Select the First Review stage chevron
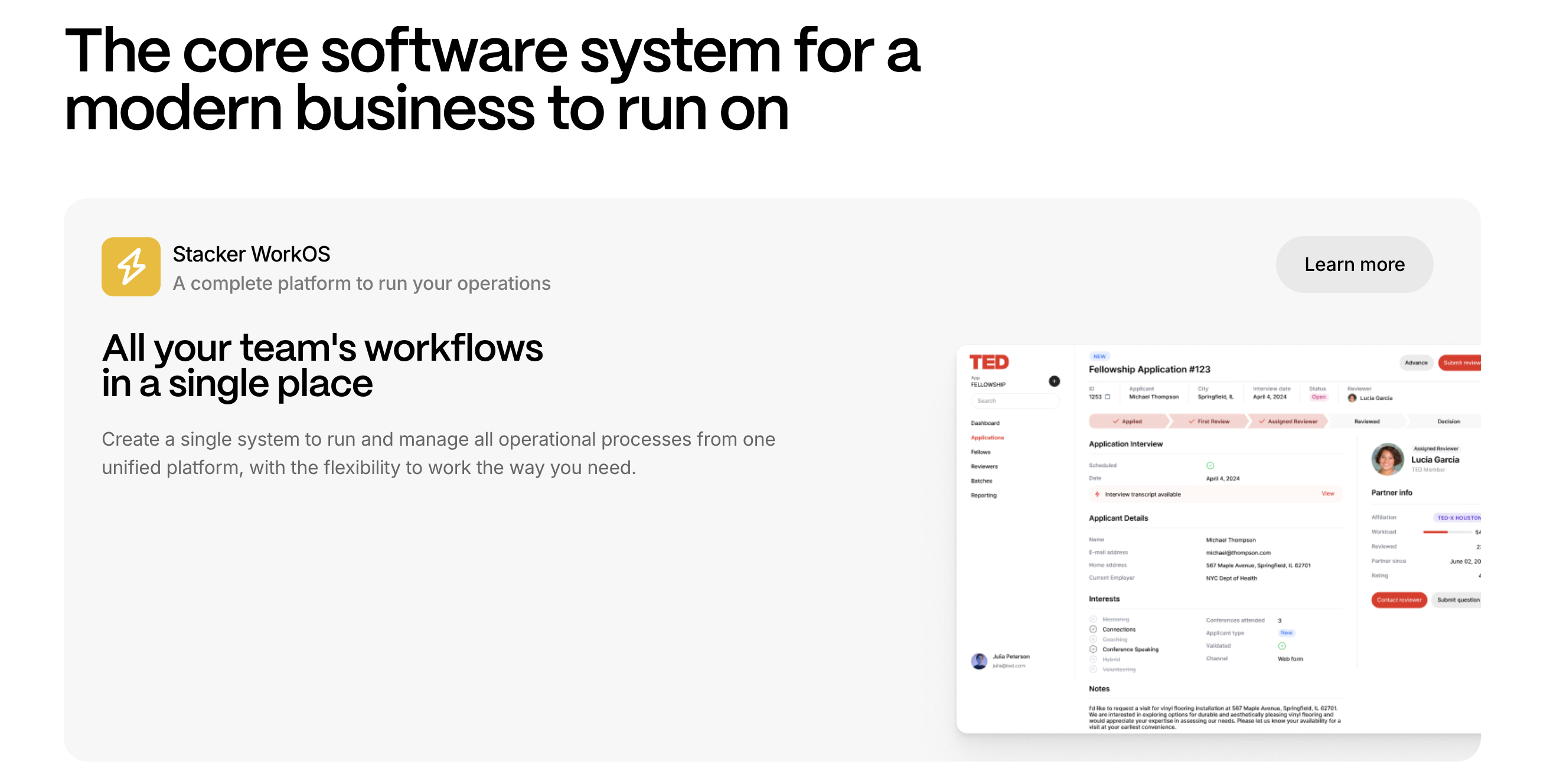Image resolution: width=1547 pixels, height=784 pixels. pyautogui.click(x=1209, y=422)
